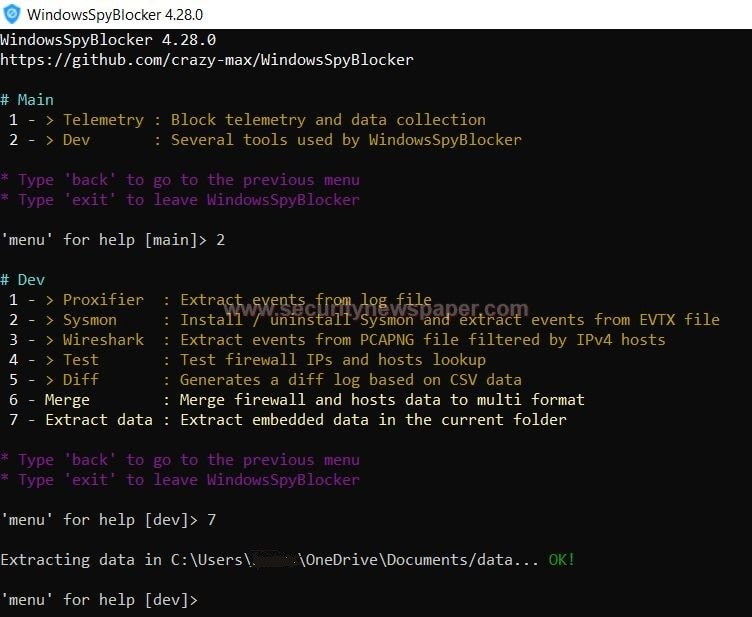This screenshot has height=617, width=752.
Task: Choose Dev menu option in Main
Action: 76,140
